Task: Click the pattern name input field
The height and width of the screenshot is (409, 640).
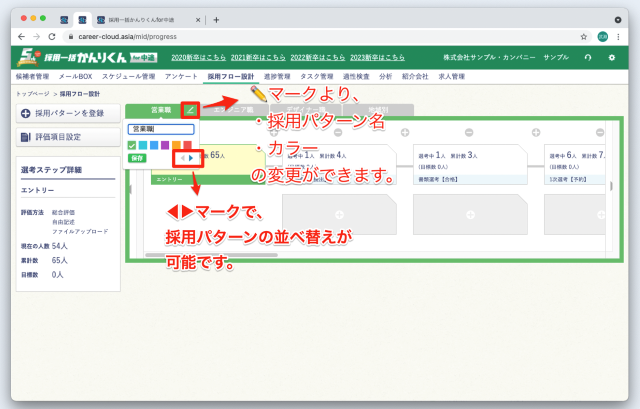Action: click(160, 129)
